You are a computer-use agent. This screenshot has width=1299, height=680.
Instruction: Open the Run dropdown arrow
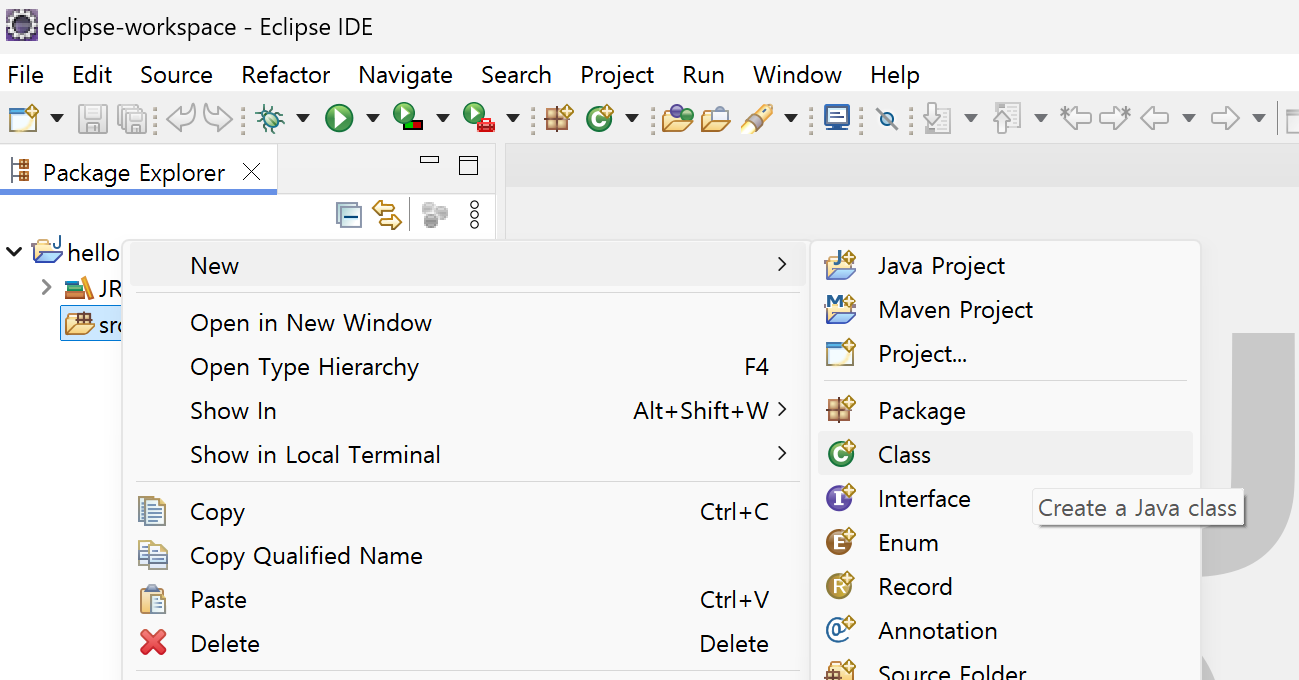point(372,119)
